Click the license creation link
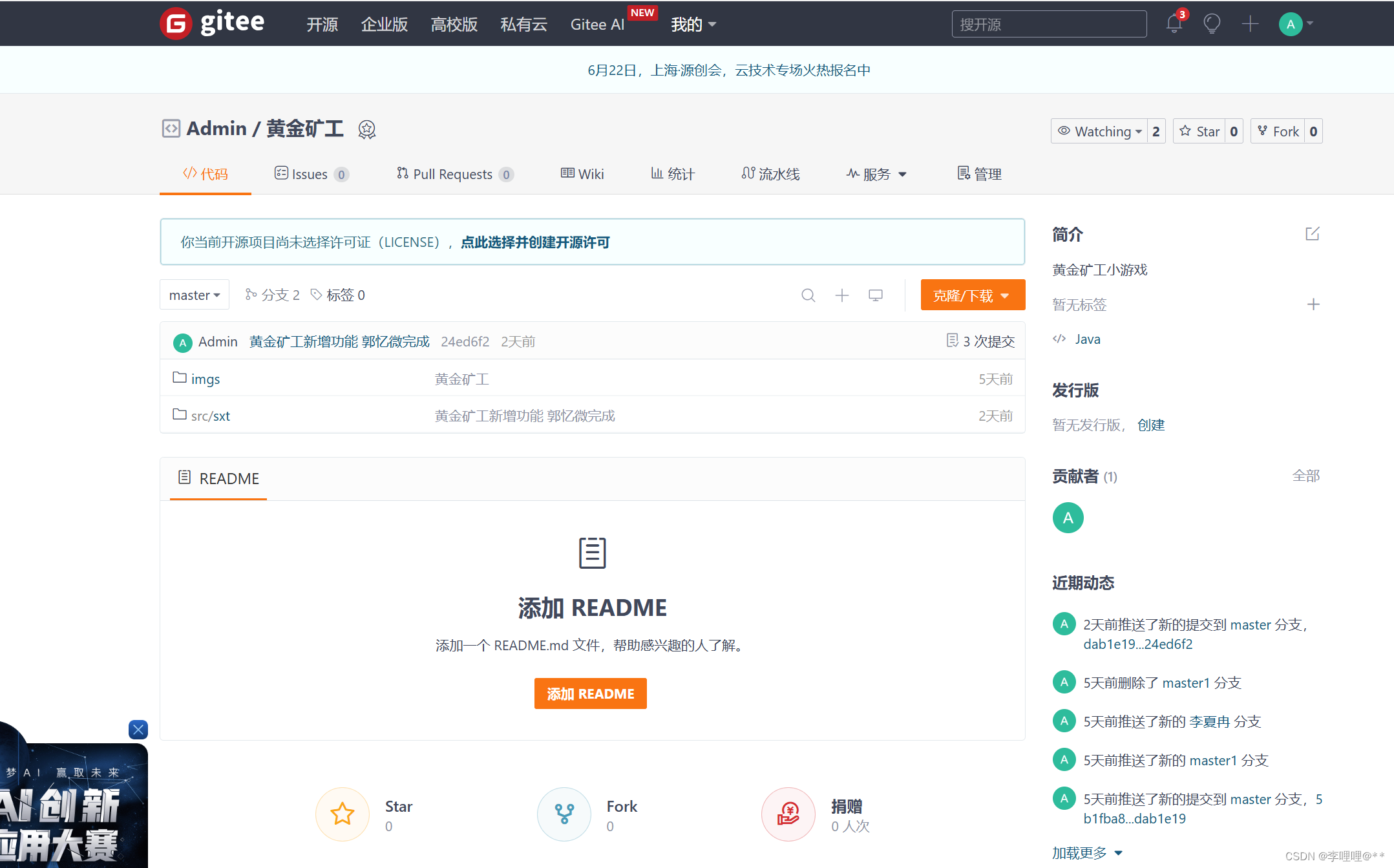 535,242
